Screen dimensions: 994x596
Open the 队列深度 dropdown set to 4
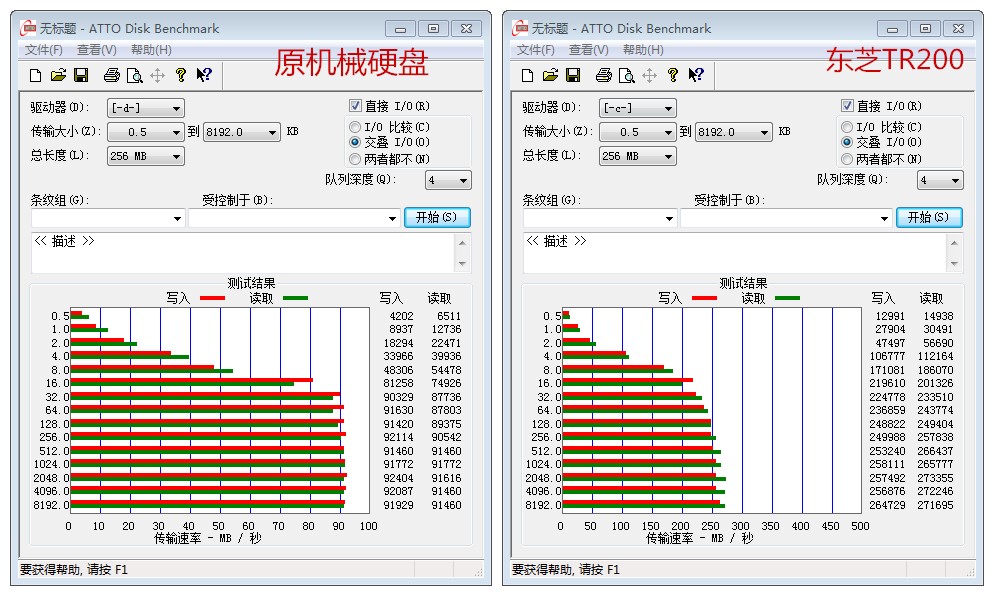448,180
